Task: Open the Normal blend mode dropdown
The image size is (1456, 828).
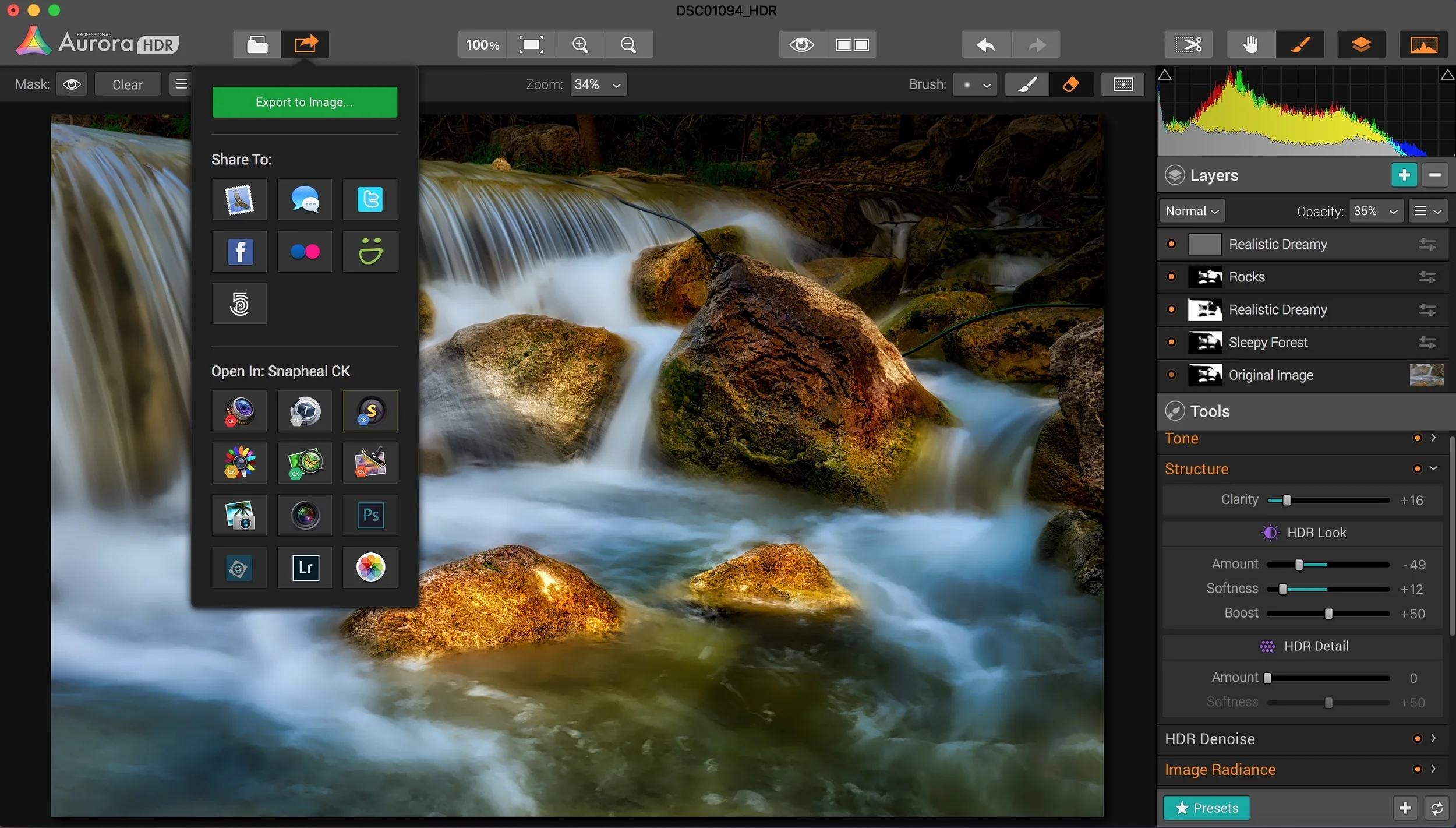Action: pos(1192,211)
